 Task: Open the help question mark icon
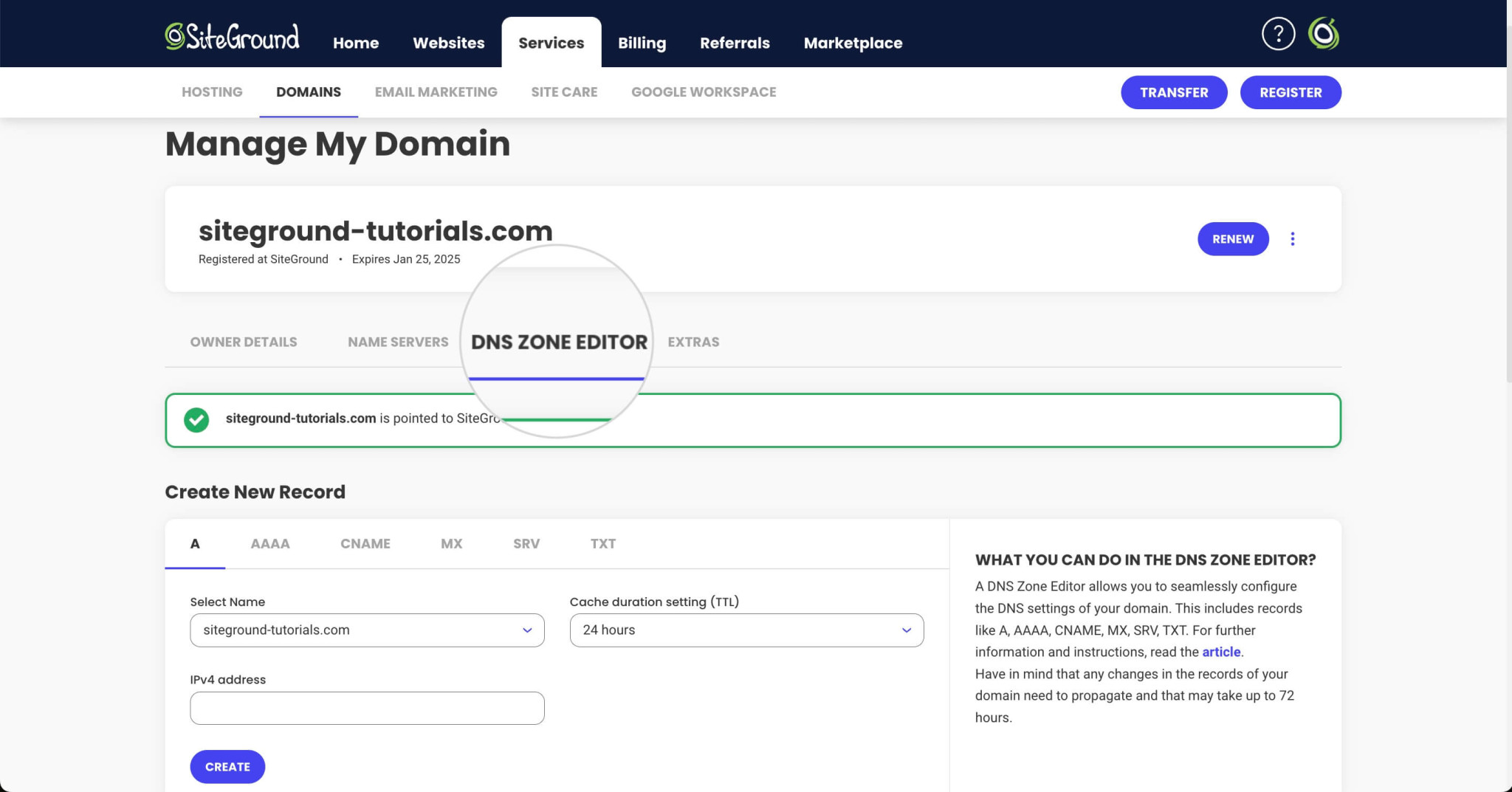pos(1278,33)
